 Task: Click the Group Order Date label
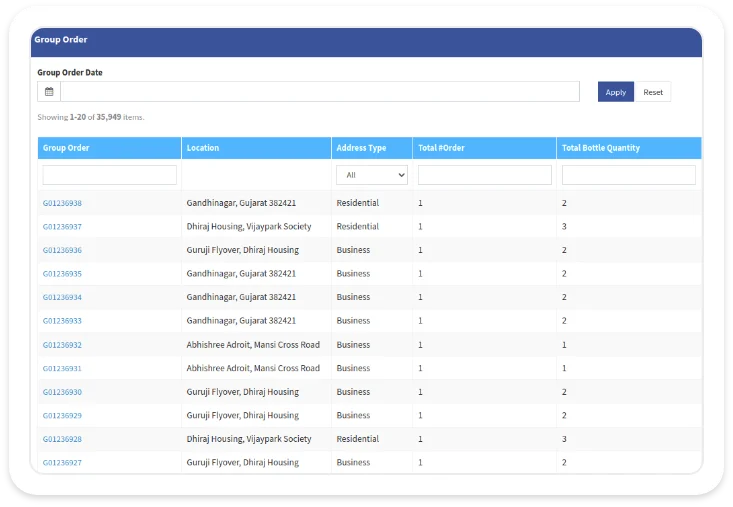coord(70,72)
